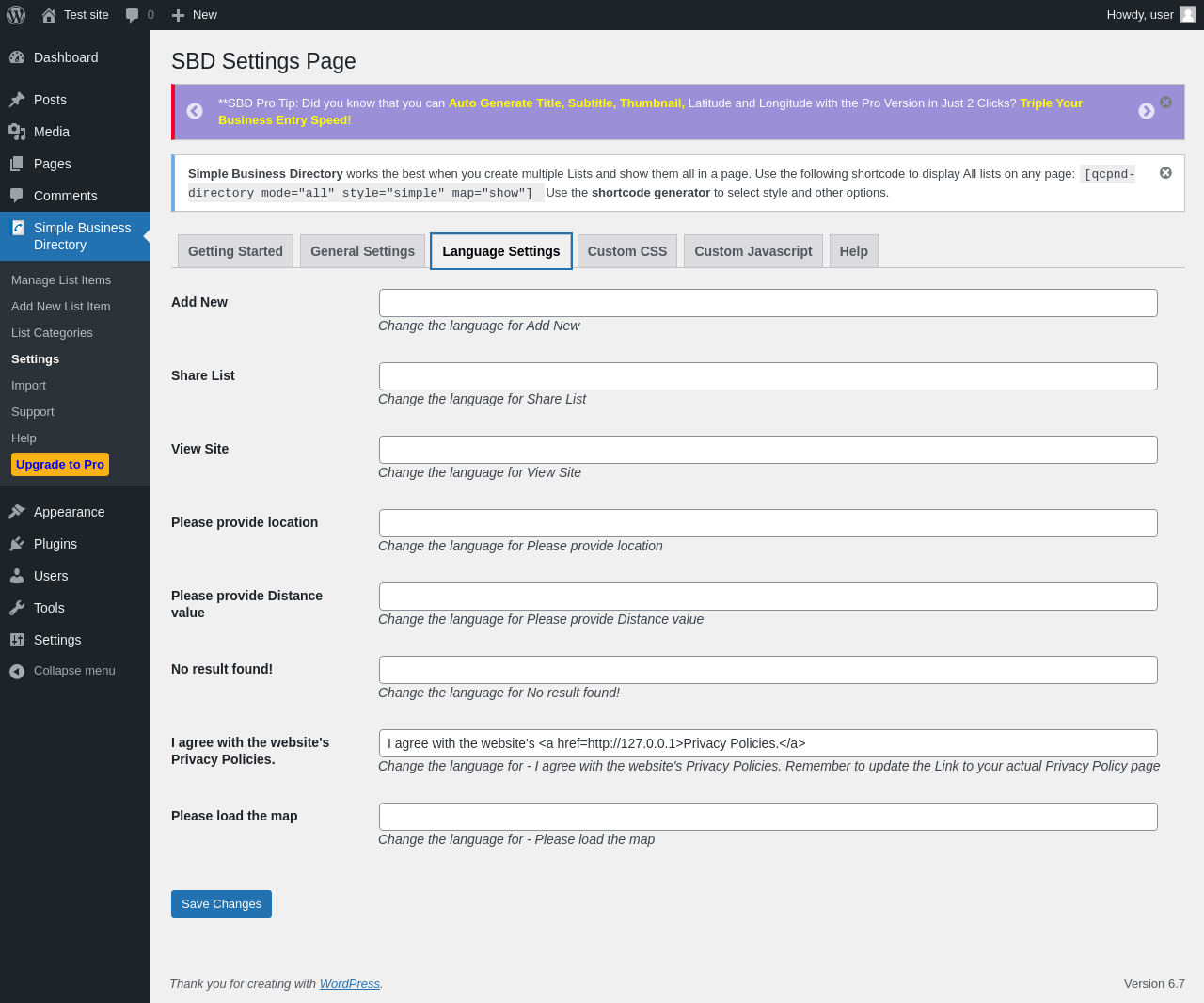Click the plus New content icon
1204x1003 pixels.
coord(179,15)
